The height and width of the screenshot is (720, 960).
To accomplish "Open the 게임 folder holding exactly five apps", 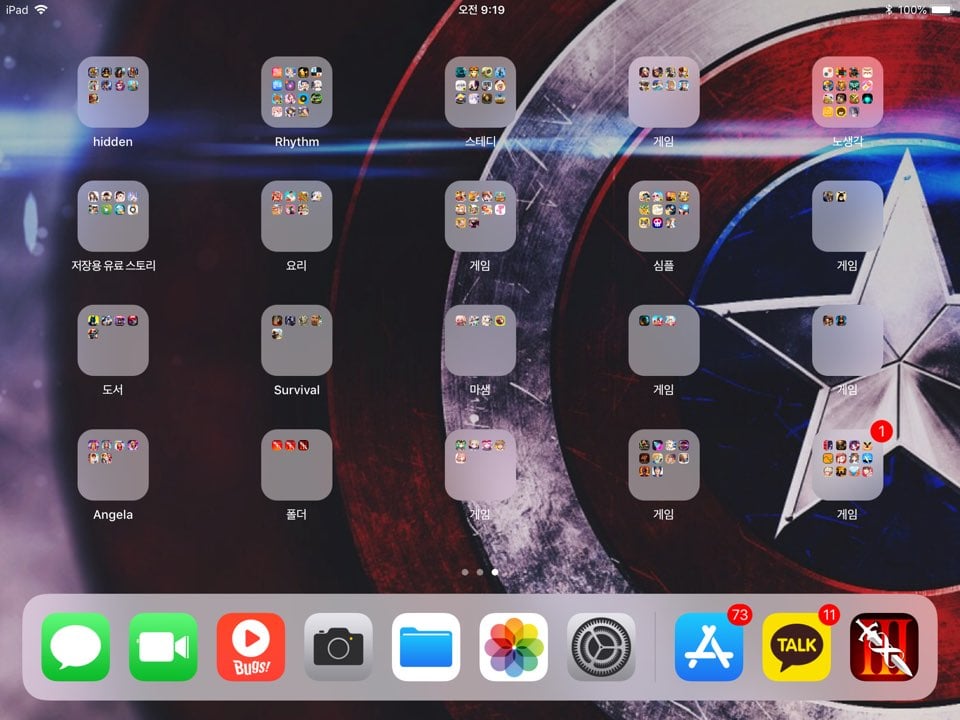I will point(480,465).
